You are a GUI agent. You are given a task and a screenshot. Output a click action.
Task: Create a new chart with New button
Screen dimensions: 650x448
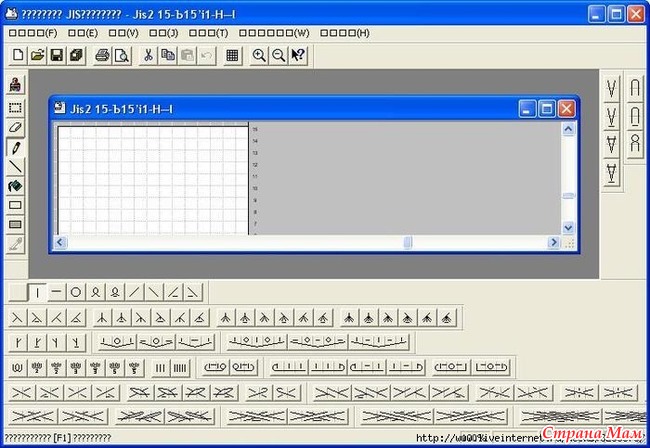click(18, 55)
